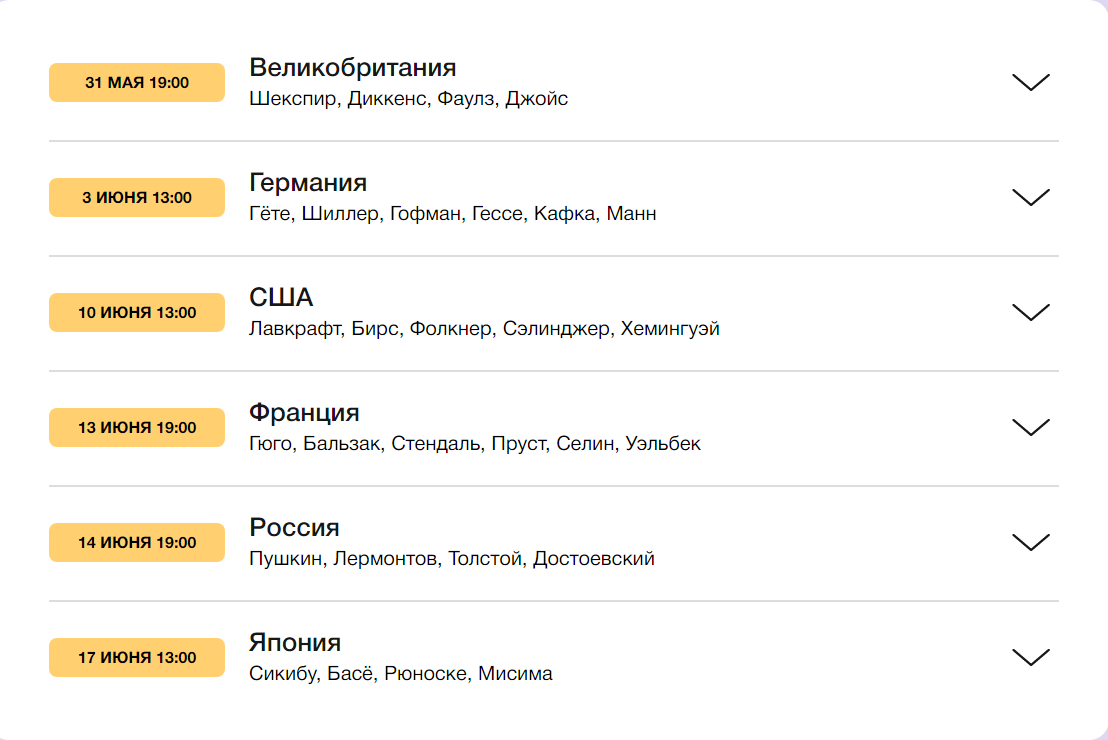Screen dimensions: 1108x740
Task: Expand the Германия section arrow
Action: pyautogui.click(x=1030, y=198)
